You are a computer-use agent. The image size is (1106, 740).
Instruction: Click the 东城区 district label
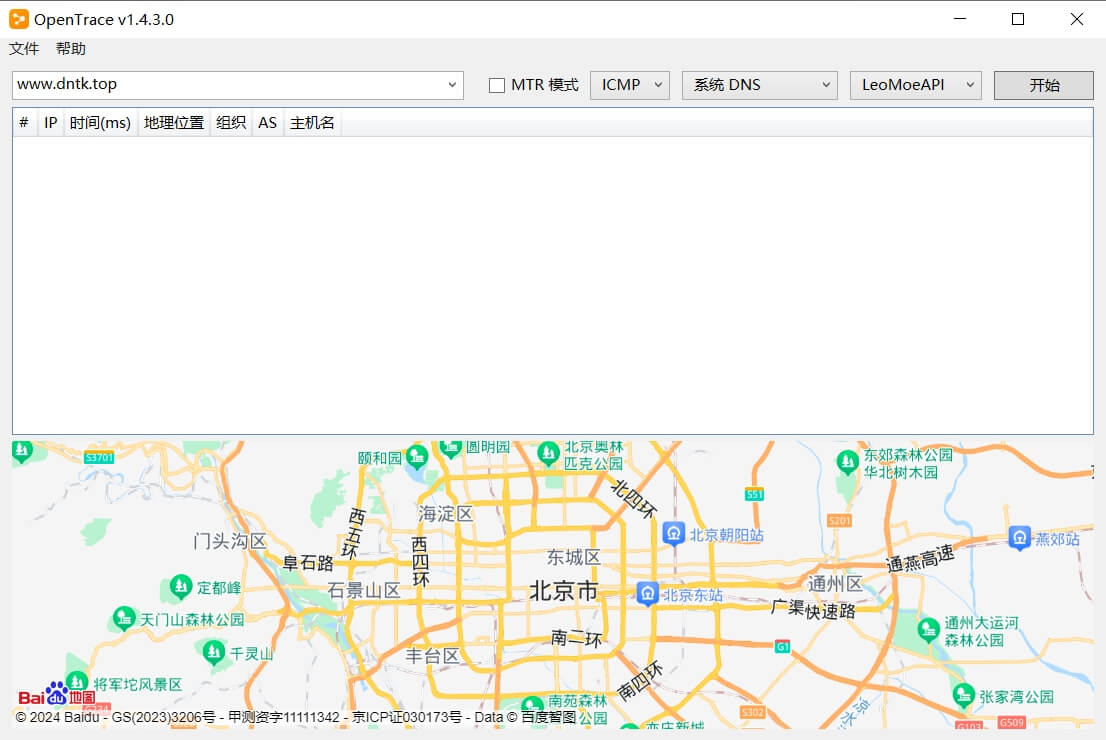pyautogui.click(x=573, y=557)
